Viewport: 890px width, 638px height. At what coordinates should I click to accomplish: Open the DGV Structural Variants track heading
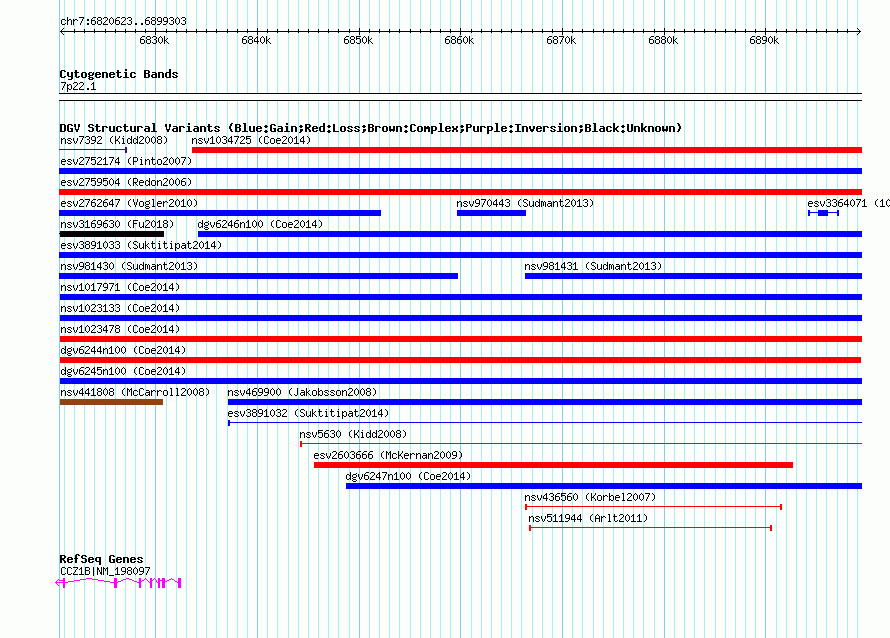coord(370,128)
